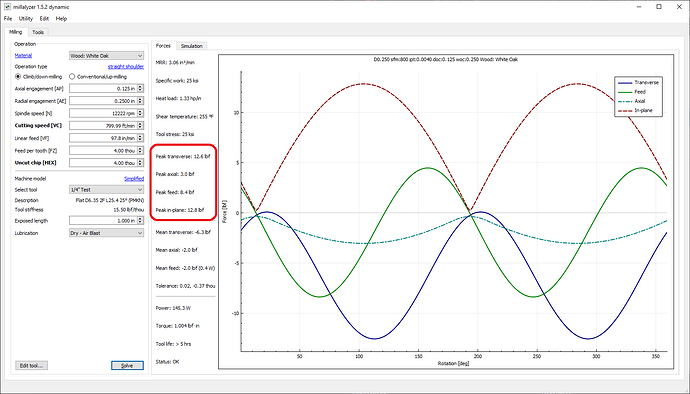Click the Peak feed: 8.4 lbf value

point(175,192)
